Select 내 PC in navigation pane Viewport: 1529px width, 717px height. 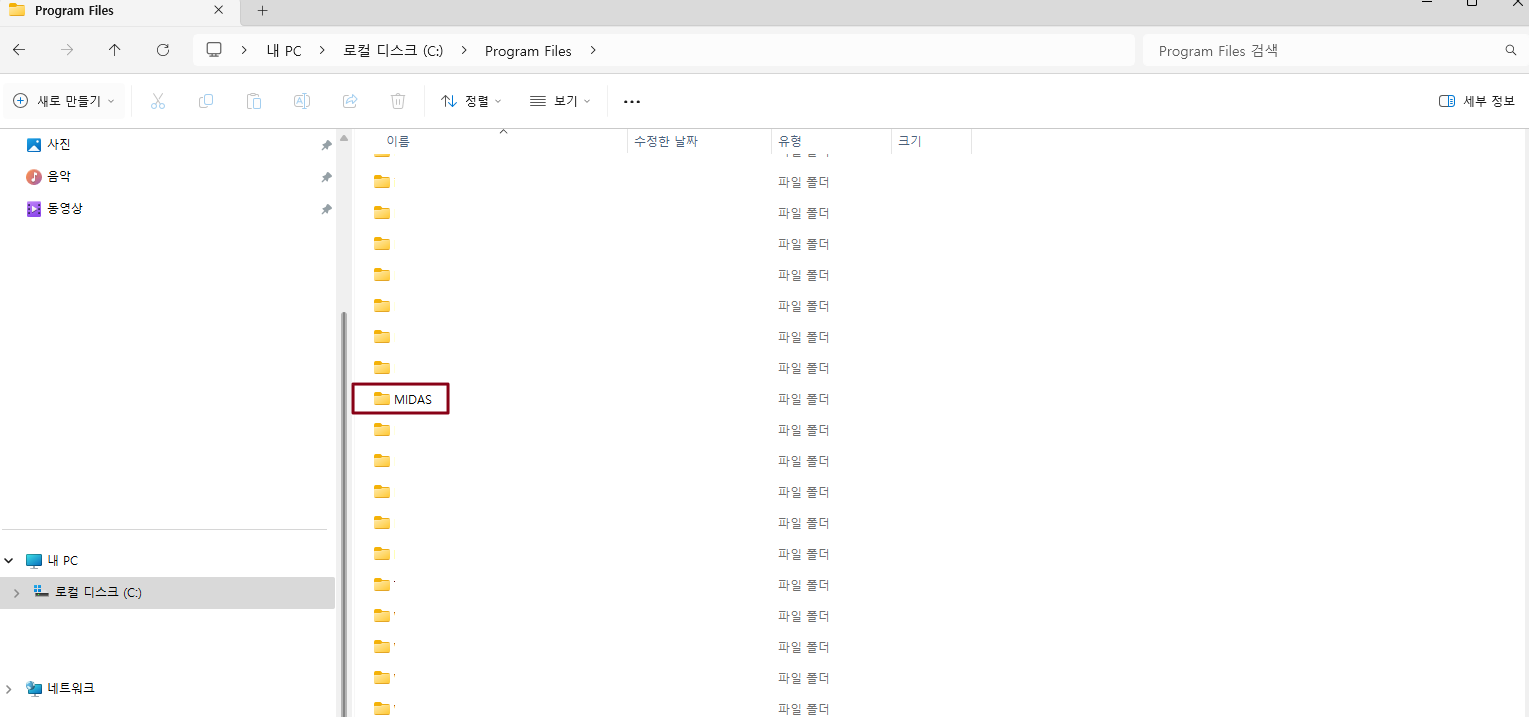coord(63,561)
